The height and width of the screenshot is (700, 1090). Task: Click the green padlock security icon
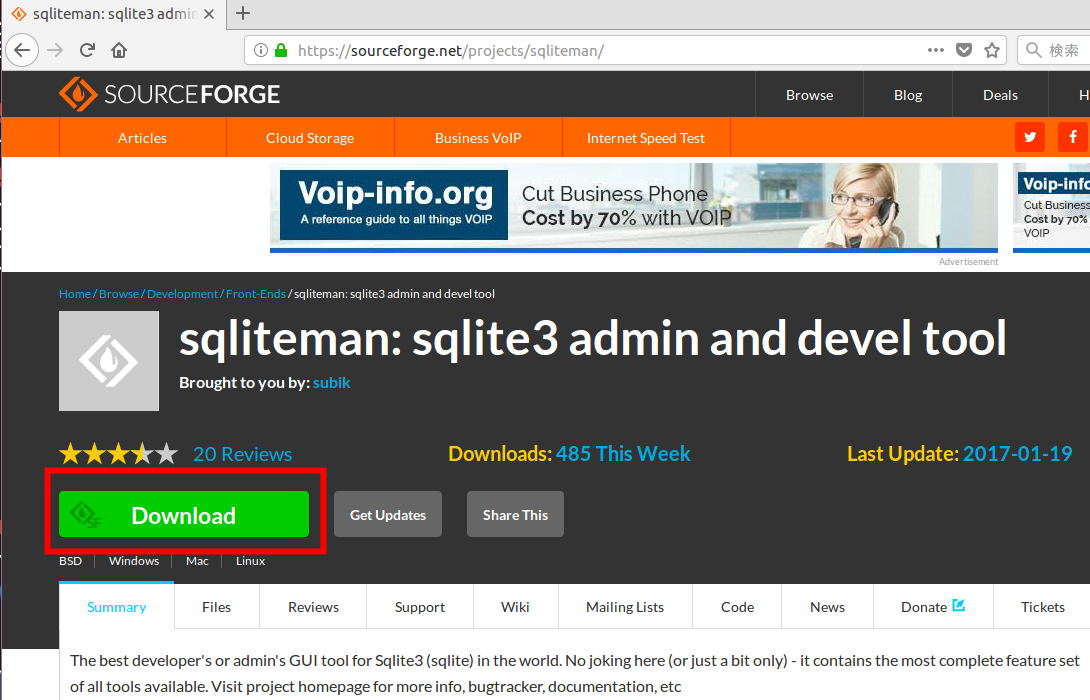[x=281, y=50]
